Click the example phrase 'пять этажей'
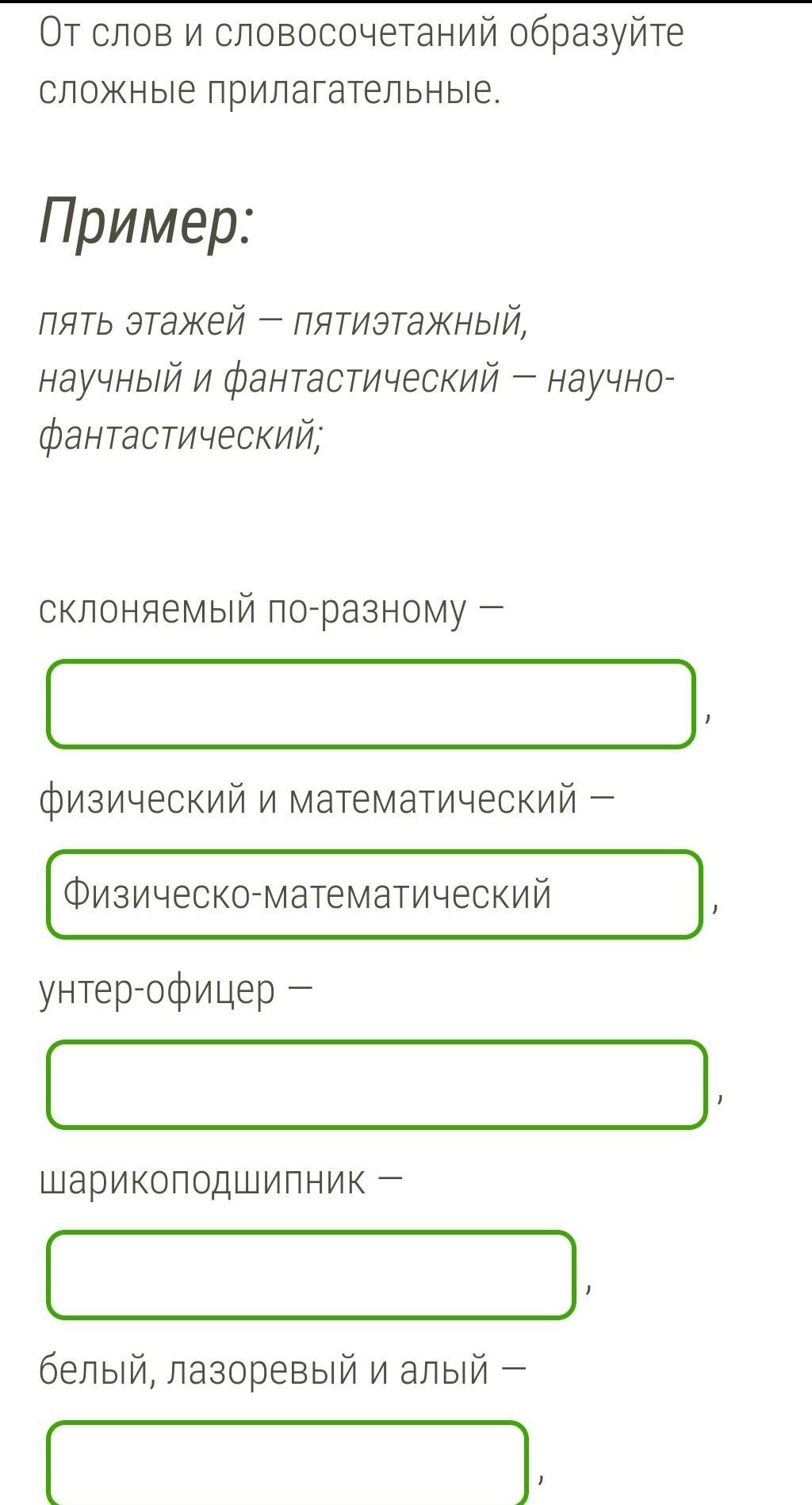Viewport: 812px width, 1505px height. (x=142, y=323)
